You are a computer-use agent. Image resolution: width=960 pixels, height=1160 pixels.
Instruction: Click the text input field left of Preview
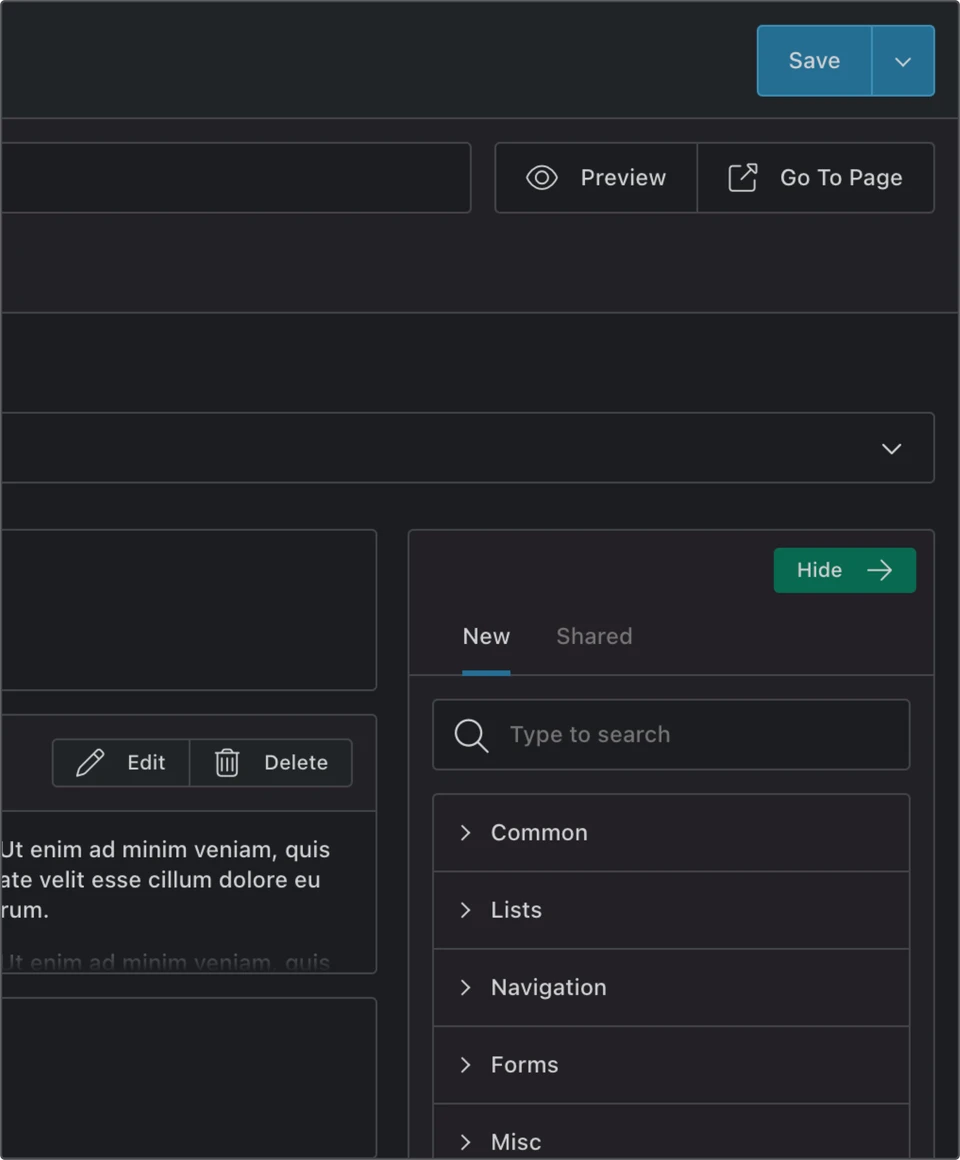(x=235, y=178)
